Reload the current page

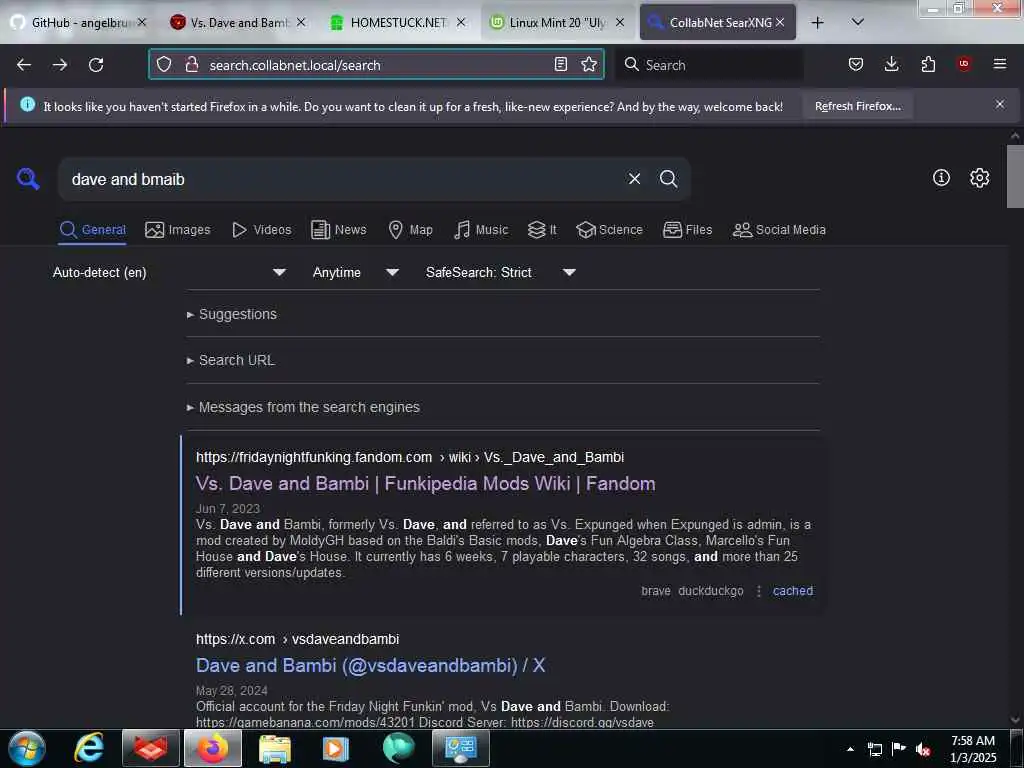coord(96,65)
